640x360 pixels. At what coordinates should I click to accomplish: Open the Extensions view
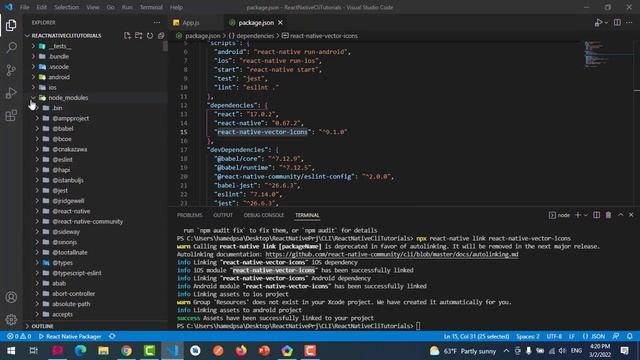point(11,116)
